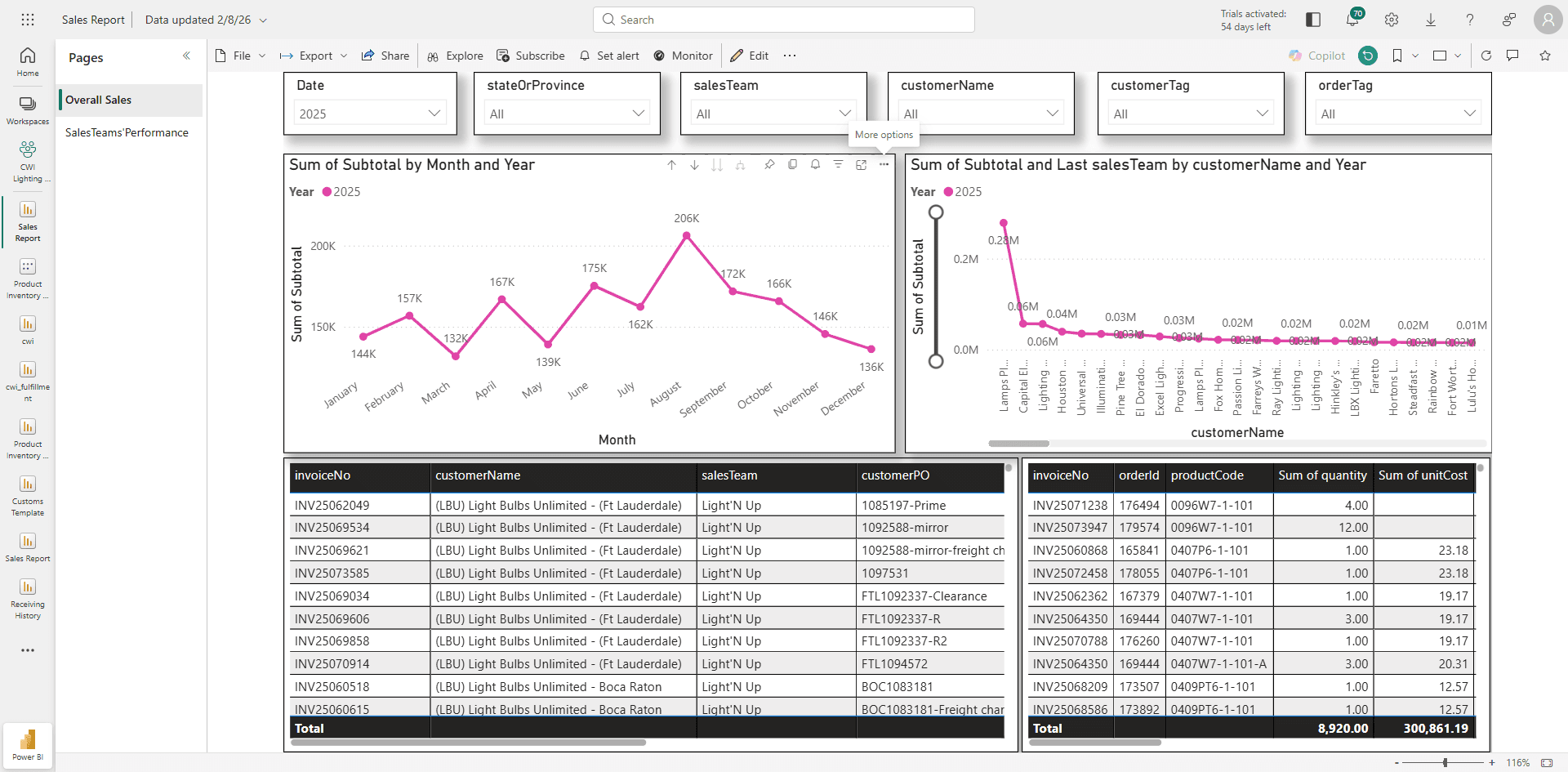Drill up arrow on monthly subtotal chart
Screen dimensions: 1568x772
[671, 165]
